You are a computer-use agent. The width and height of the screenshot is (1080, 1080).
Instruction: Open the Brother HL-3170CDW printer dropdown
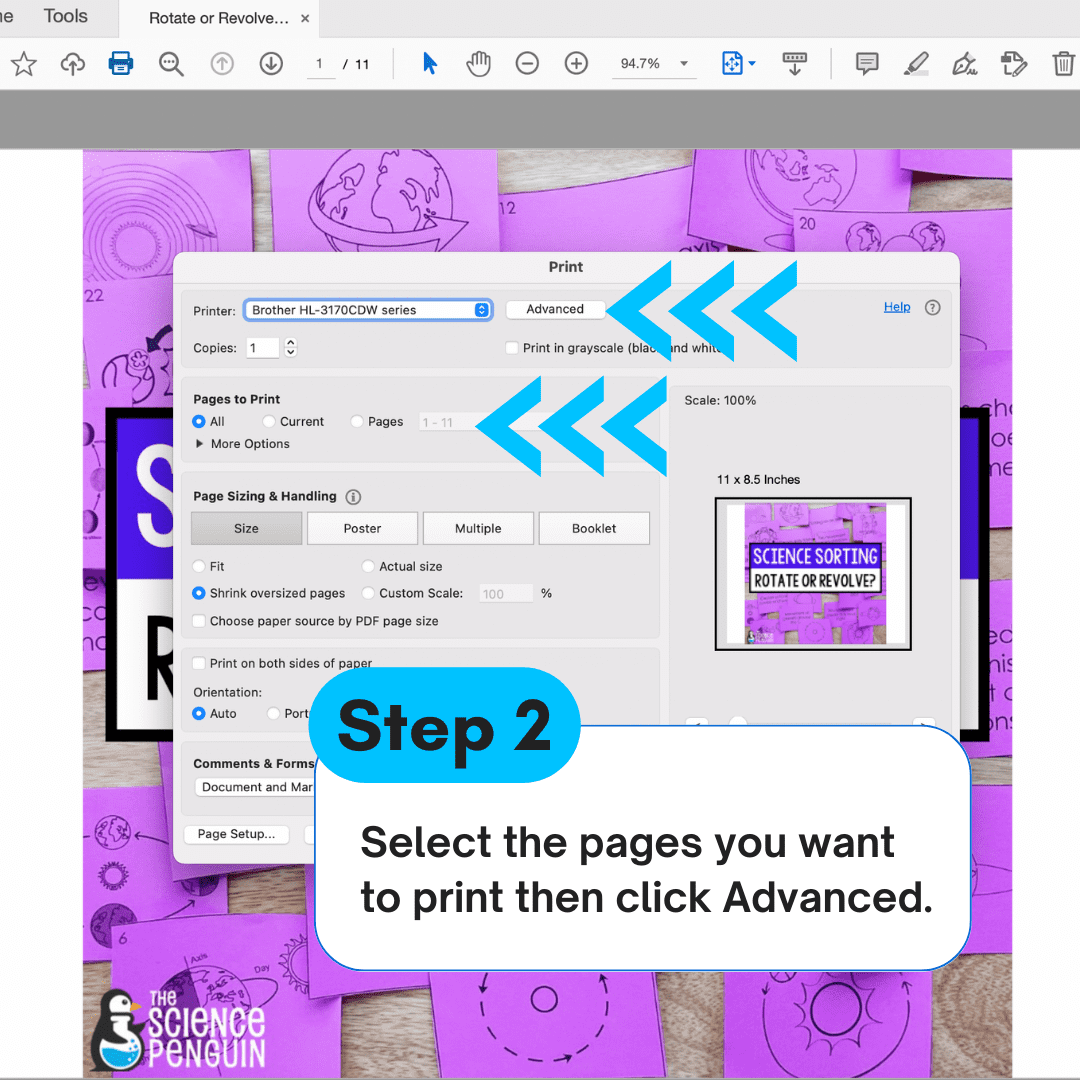point(368,310)
